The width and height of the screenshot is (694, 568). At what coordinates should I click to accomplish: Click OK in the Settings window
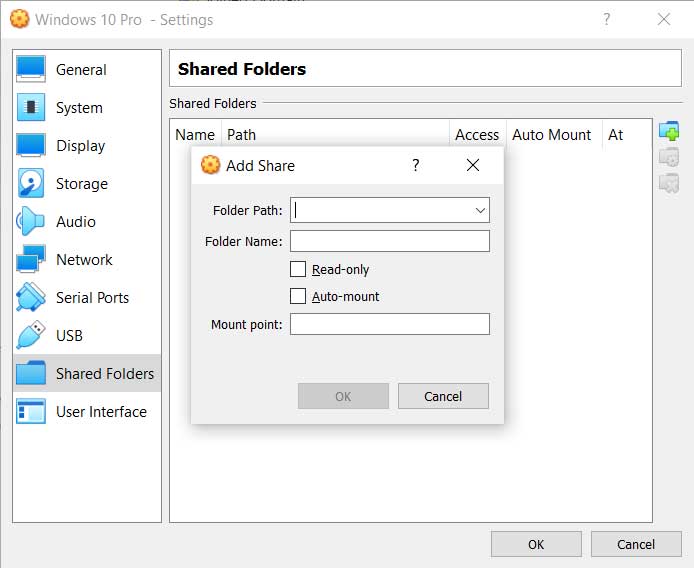pyautogui.click(x=536, y=544)
